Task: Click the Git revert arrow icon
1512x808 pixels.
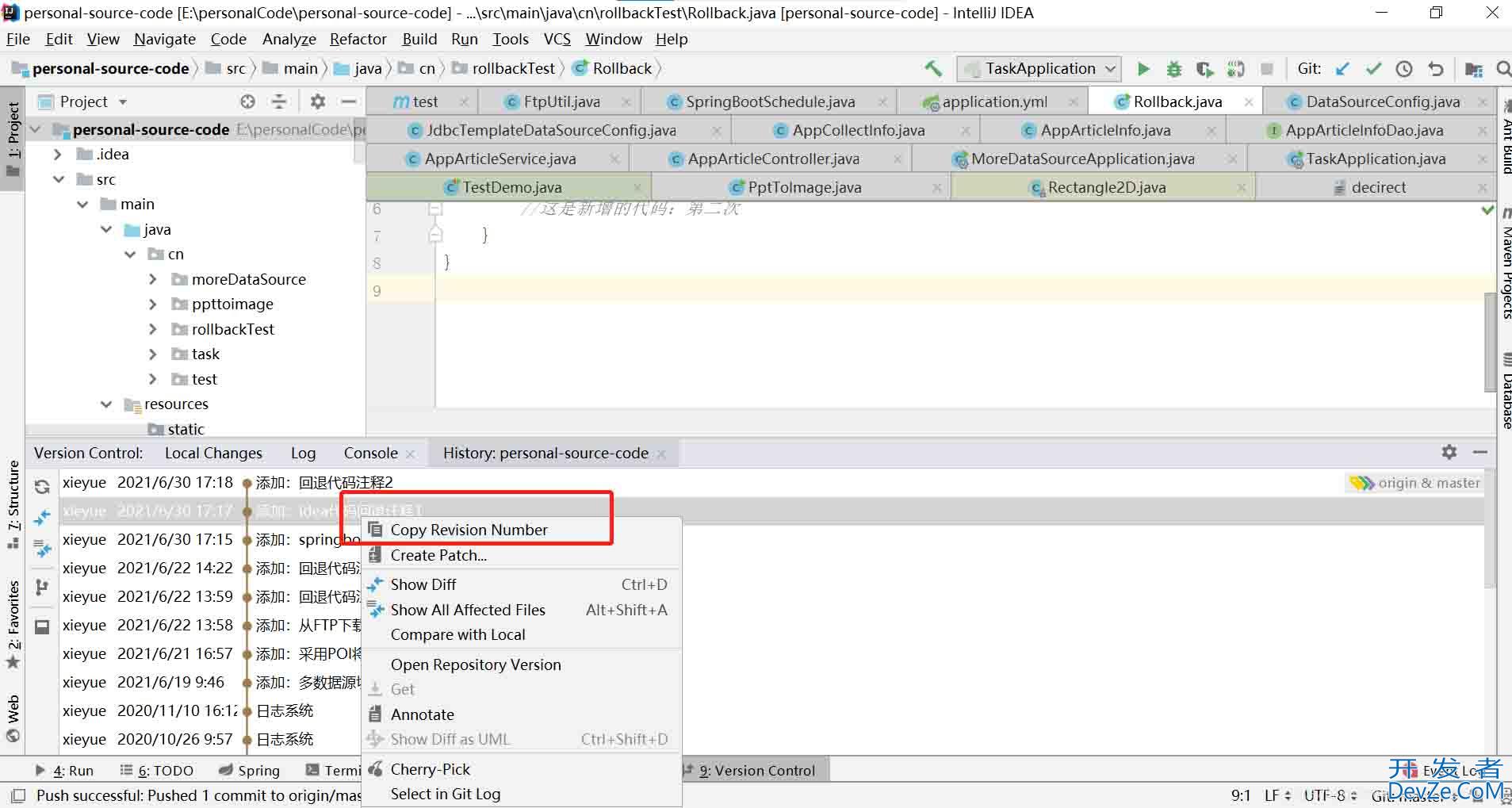Action: [x=1436, y=69]
